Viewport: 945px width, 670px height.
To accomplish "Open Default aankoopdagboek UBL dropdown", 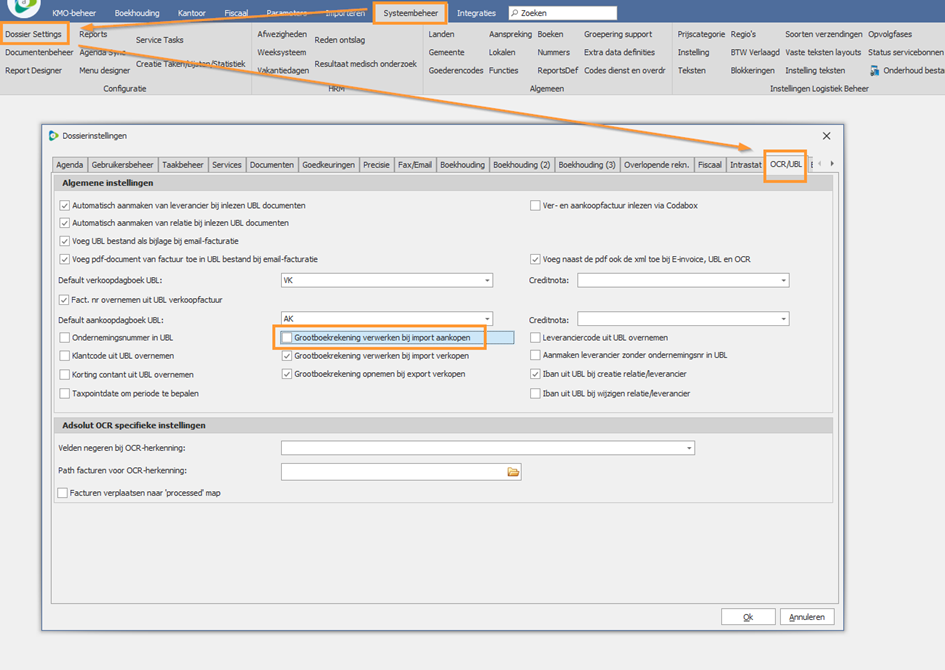I will pyautogui.click(x=487, y=319).
